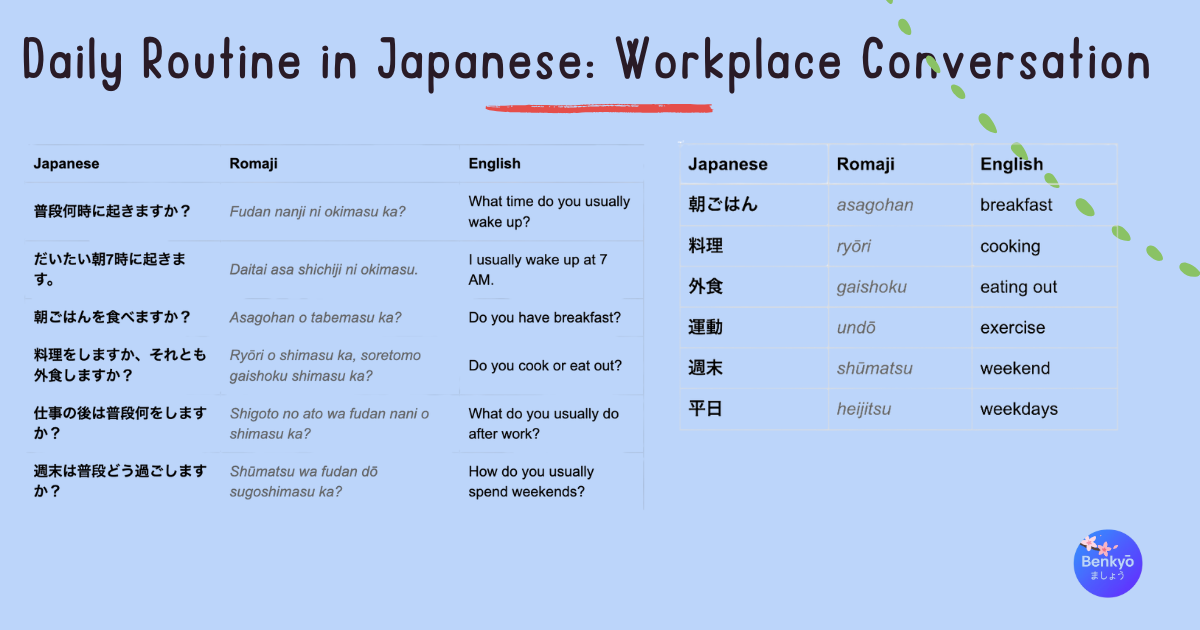Click 'Shūmatsu wa fudan dō sugoshimasu ka?'

[x=304, y=481]
